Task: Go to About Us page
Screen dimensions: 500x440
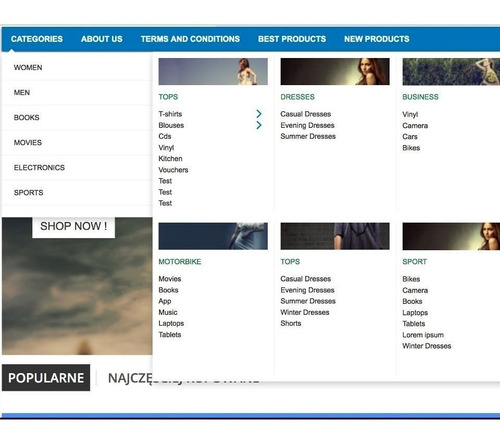Action: 102,39
